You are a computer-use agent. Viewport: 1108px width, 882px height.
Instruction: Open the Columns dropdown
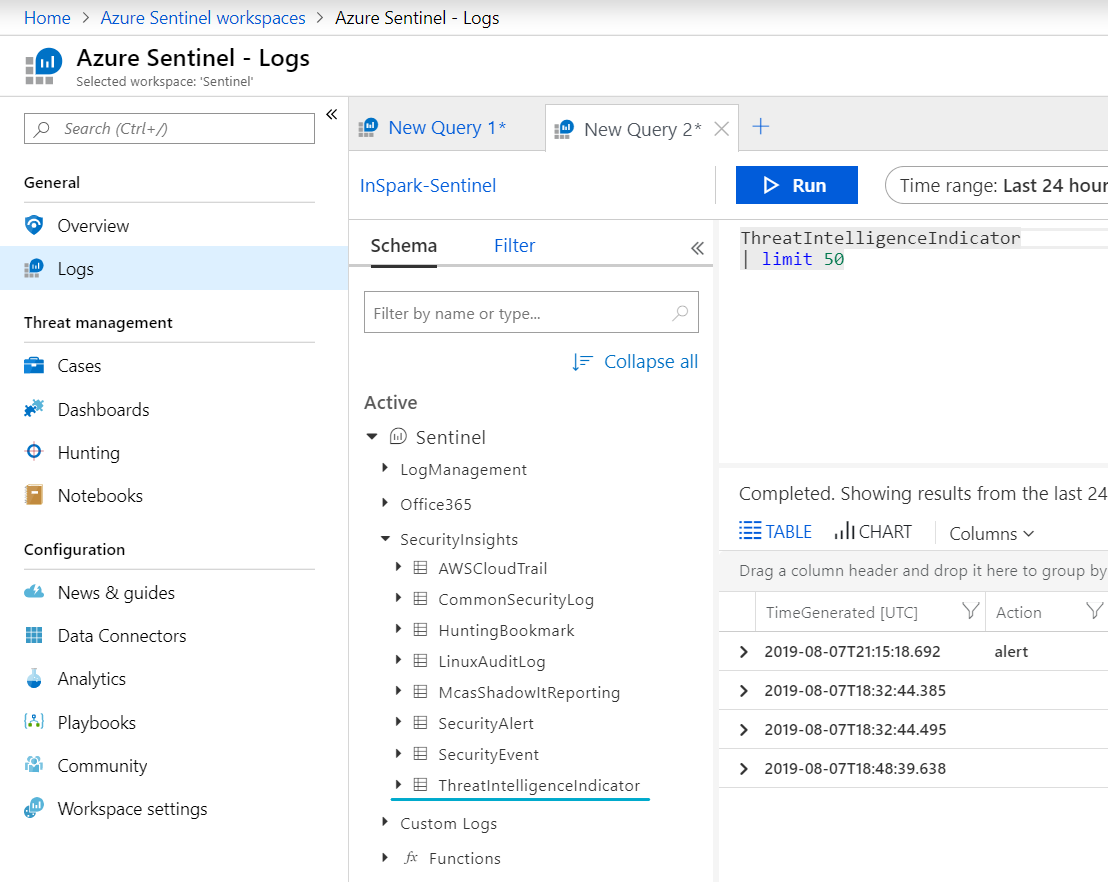991,534
